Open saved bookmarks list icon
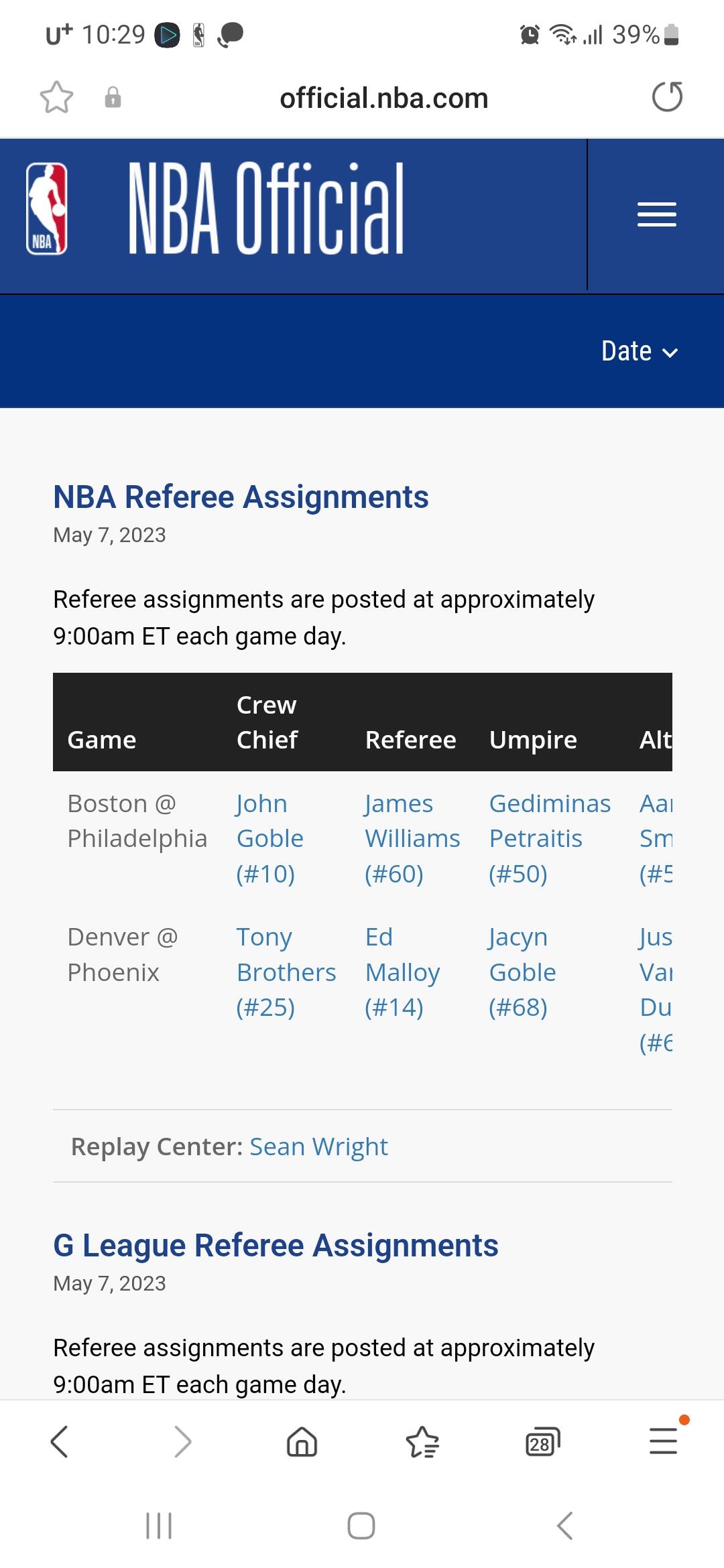Image resolution: width=724 pixels, height=1568 pixels. [422, 1442]
